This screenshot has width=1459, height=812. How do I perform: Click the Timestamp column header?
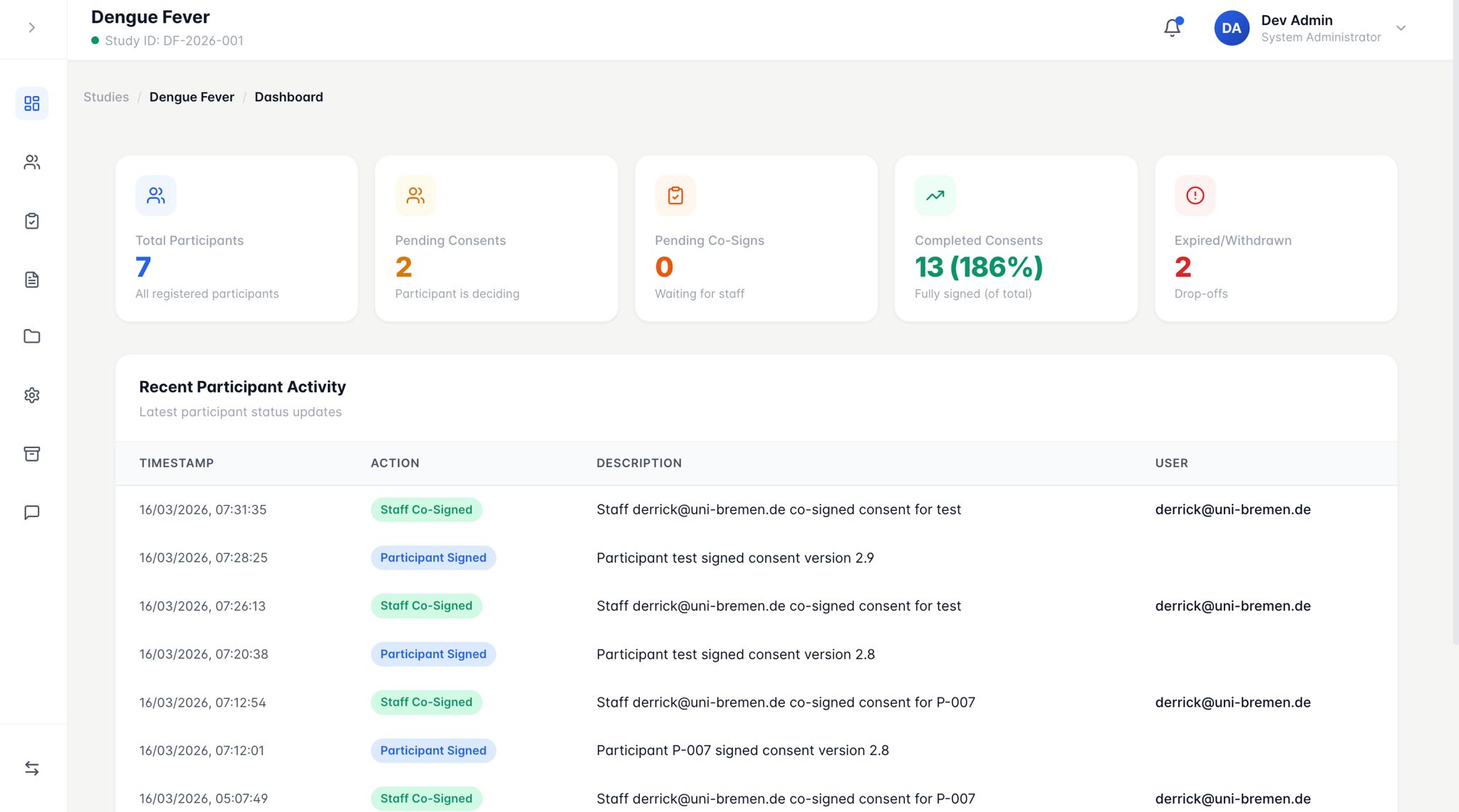(x=177, y=463)
